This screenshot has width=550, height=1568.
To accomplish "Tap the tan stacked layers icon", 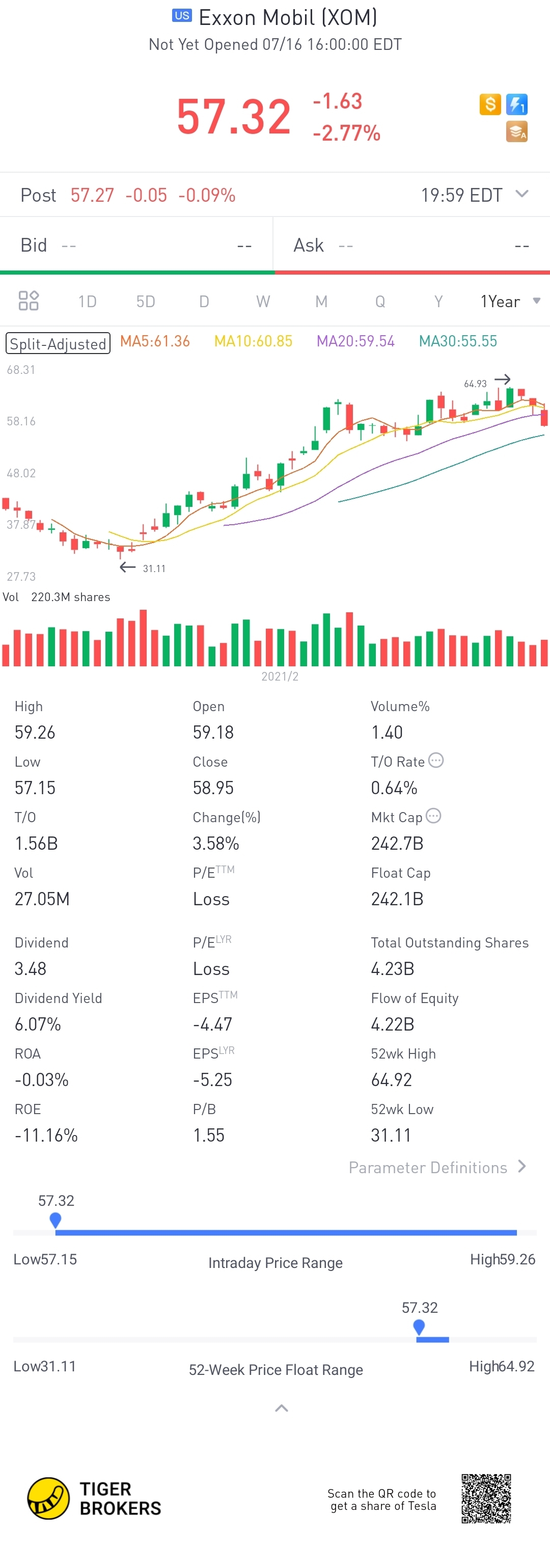I will click(x=516, y=131).
